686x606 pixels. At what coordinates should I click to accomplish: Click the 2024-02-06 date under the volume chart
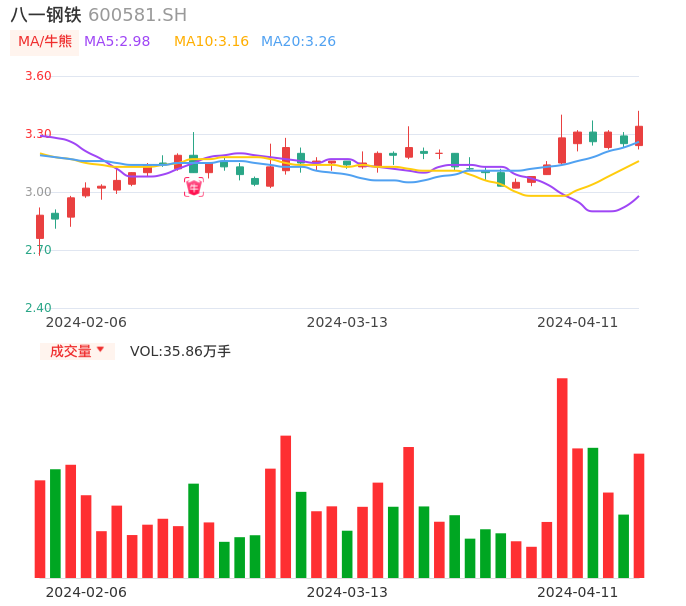[x=86, y=592]
